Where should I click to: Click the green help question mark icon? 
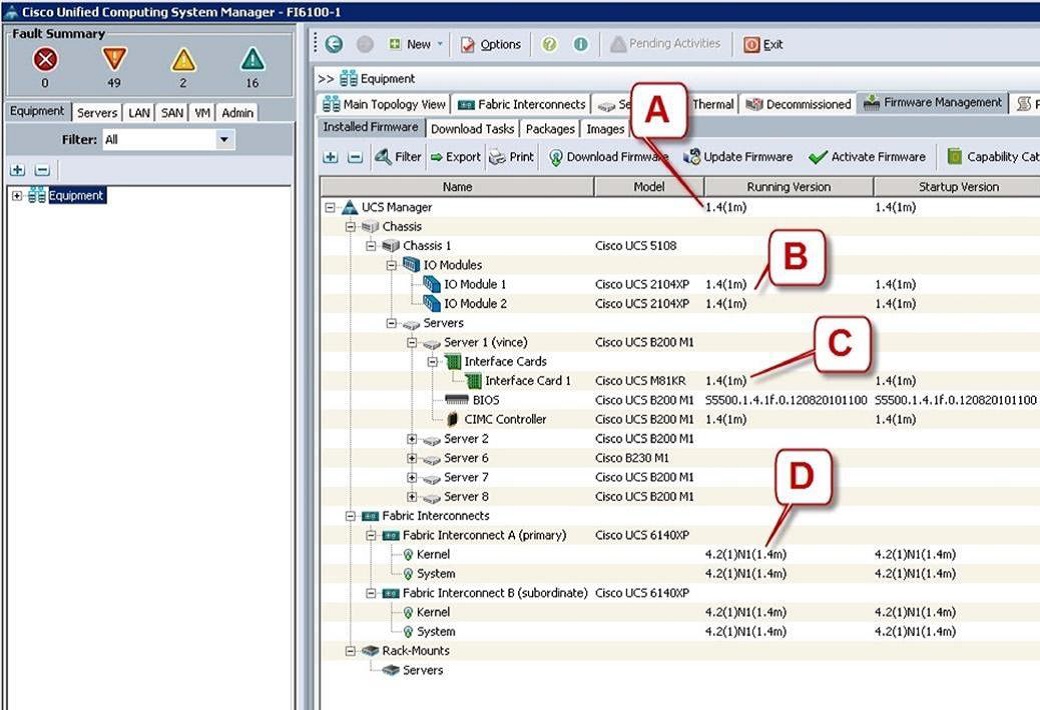tap(549, 44)
